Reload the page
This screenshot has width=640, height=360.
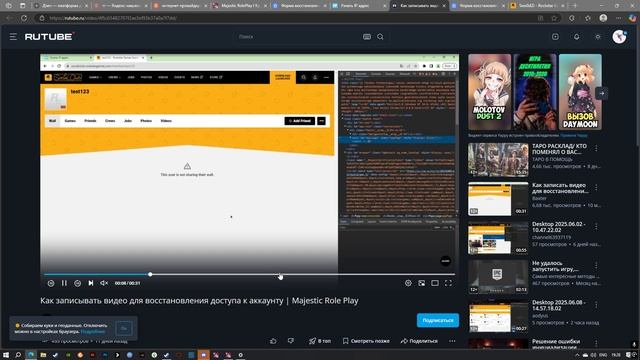(x=24, y=18)
